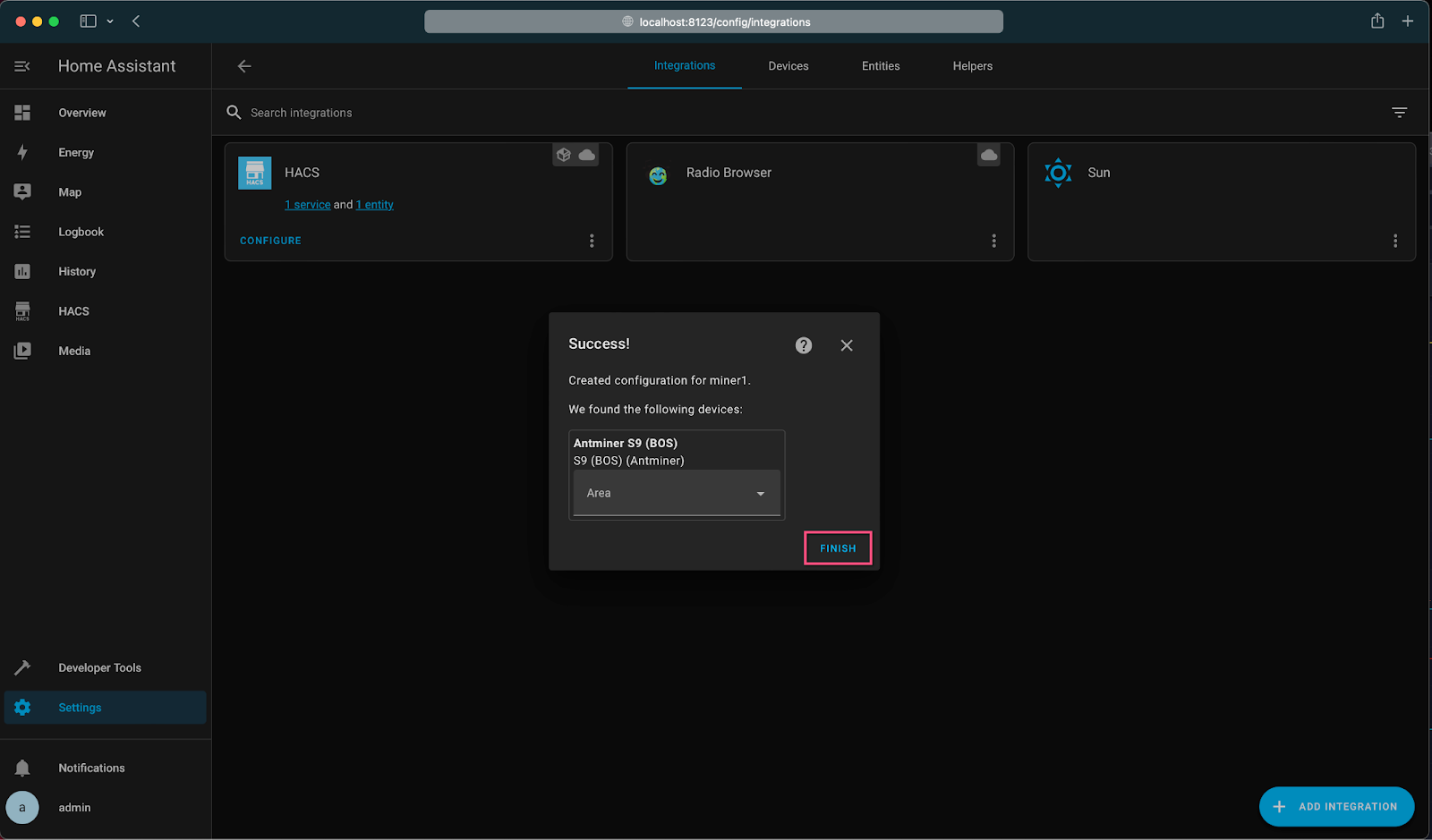This screenshot has height=840, width=1432.
Task: Open the Media play icon
Action: tap(22, 351)
